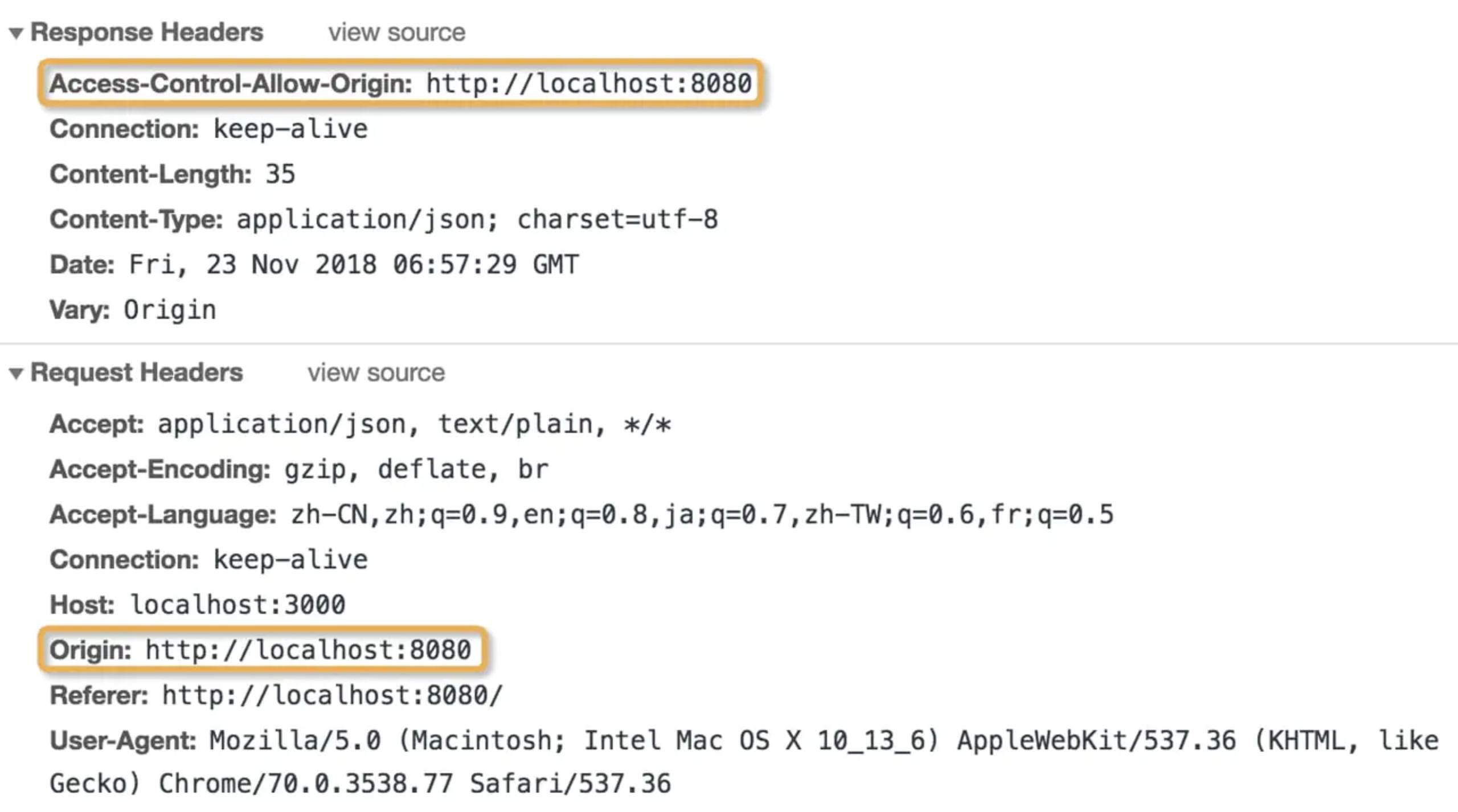Select the Referer header row
Image resolution: width=1458 pixels, height=812 pixels.
tap(276, 695)
